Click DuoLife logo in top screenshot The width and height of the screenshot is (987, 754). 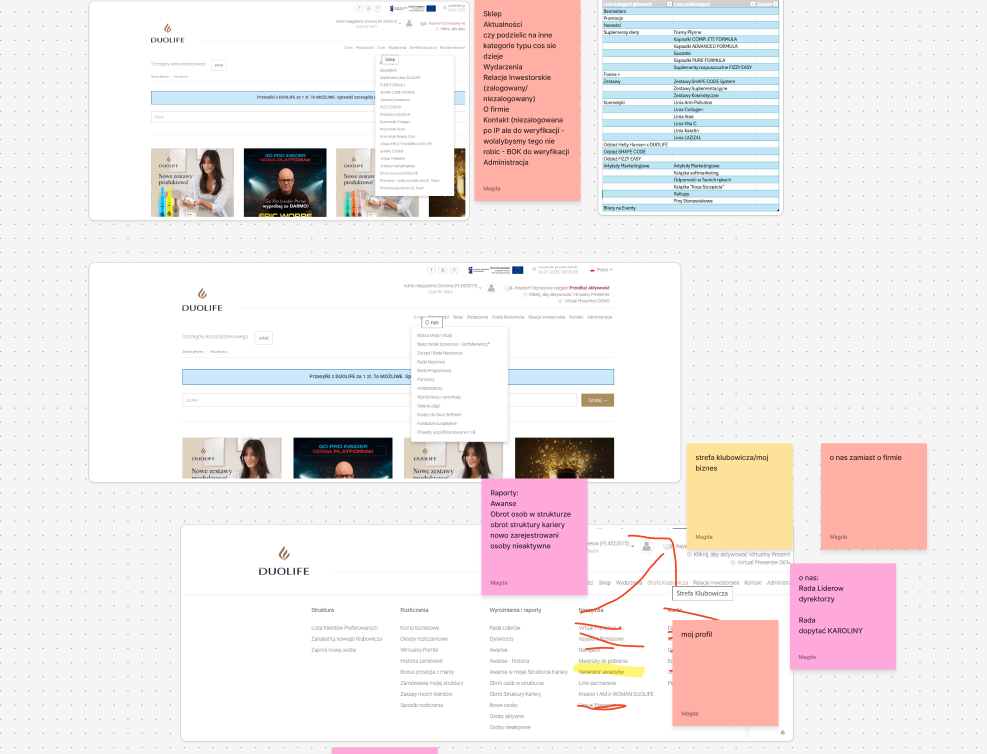[167, 34]
